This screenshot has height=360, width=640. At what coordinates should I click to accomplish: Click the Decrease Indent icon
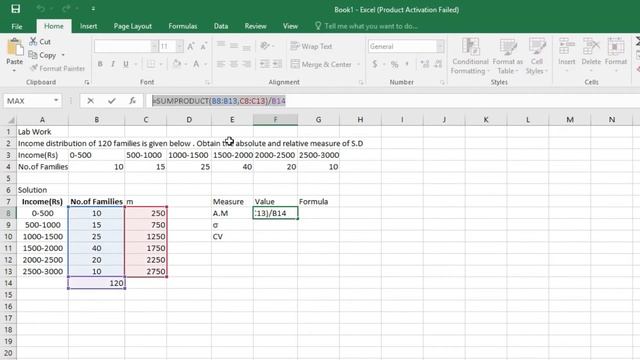(x=264, y=64)
